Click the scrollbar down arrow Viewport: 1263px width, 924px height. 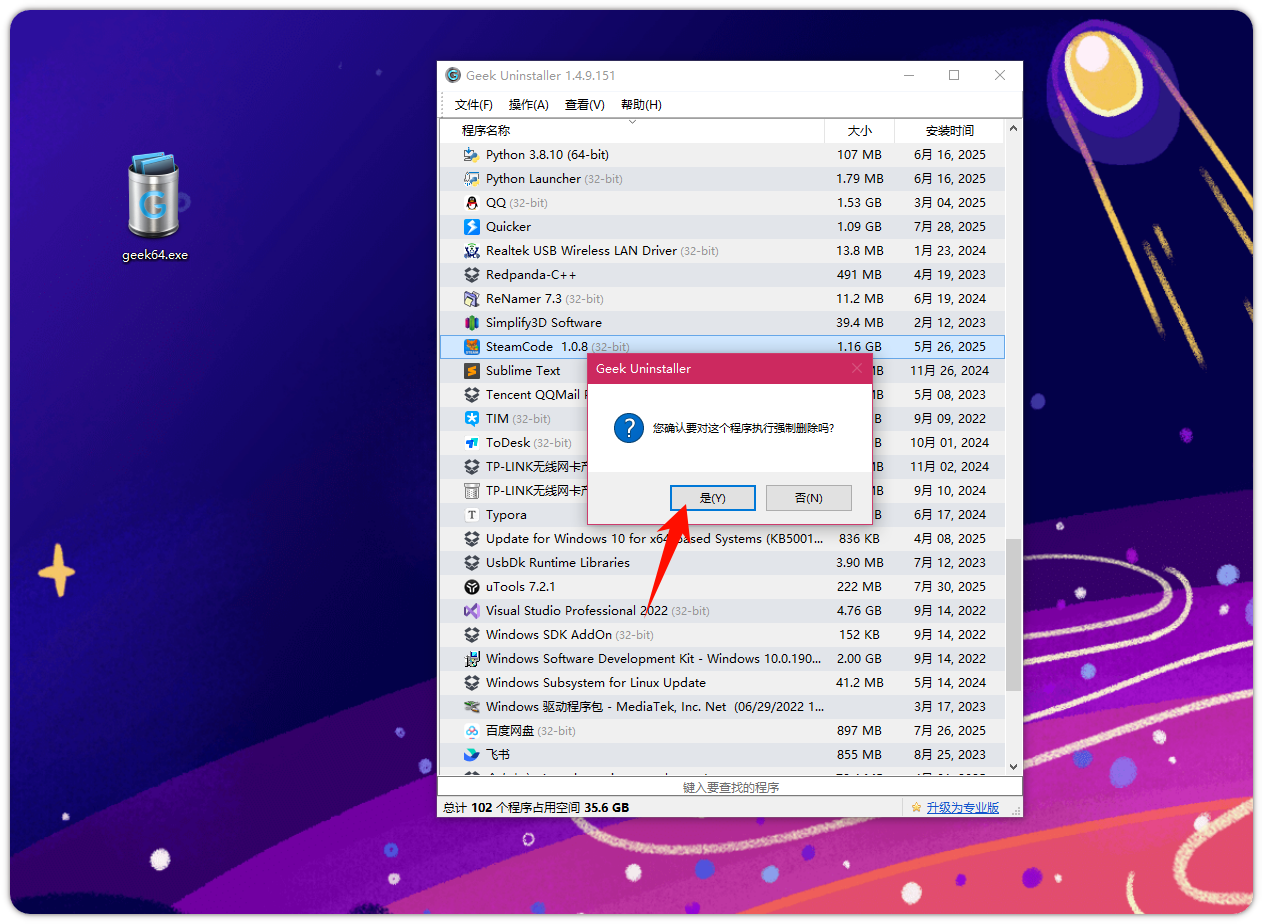coord(1013,766)
